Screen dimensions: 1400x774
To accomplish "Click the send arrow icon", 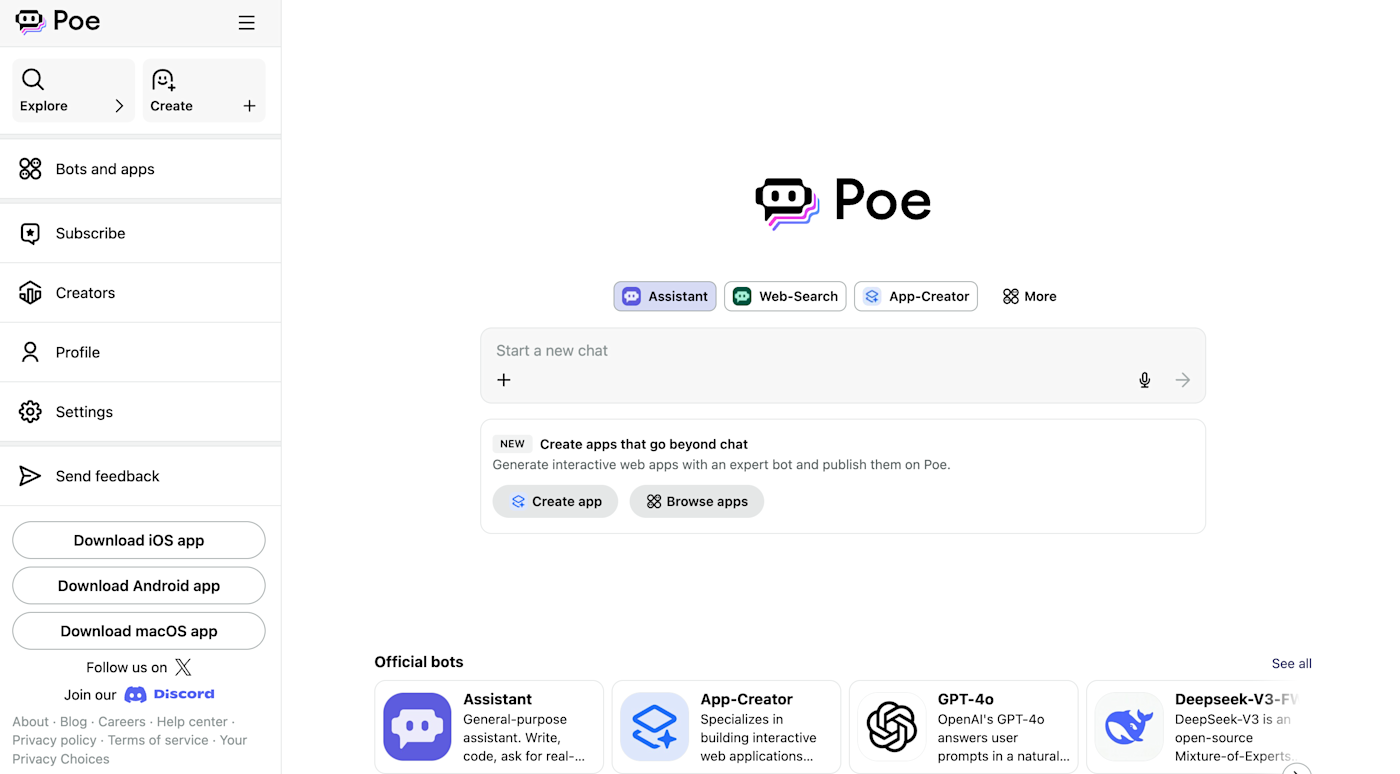I will (x=1183, y=380).
